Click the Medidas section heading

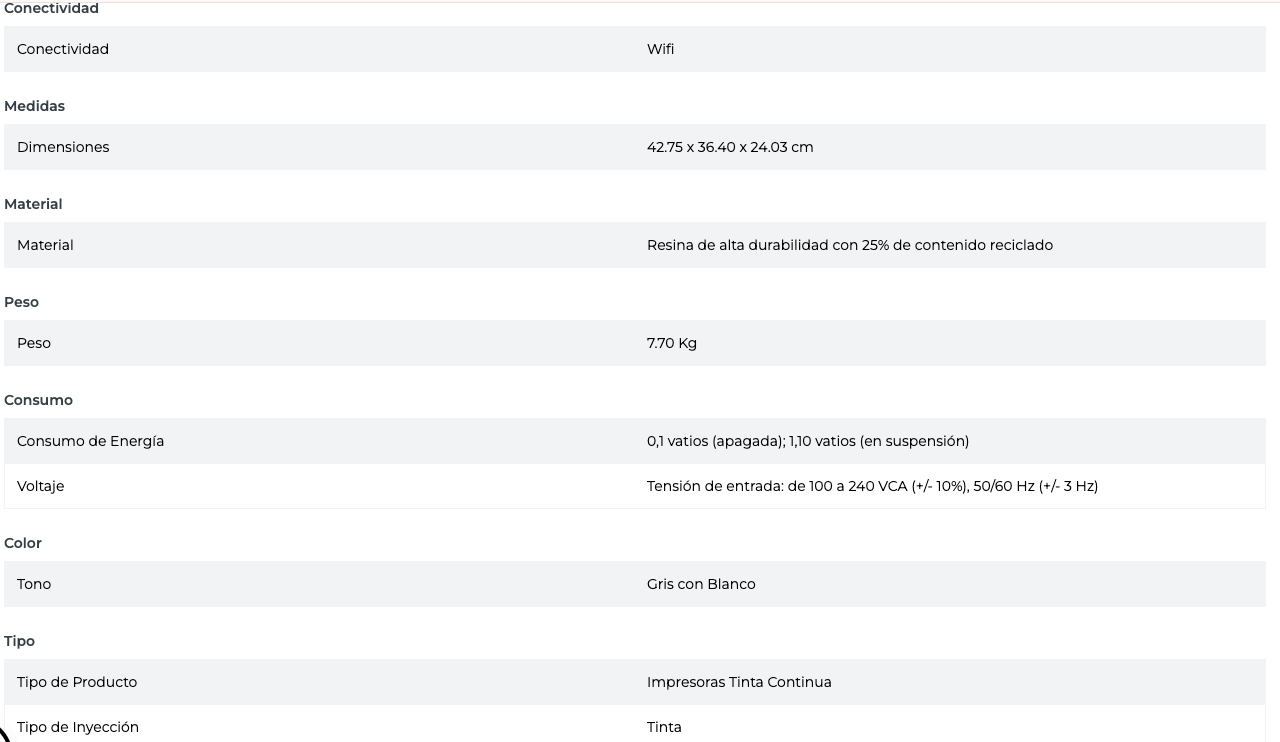click(x=34, y=106)
